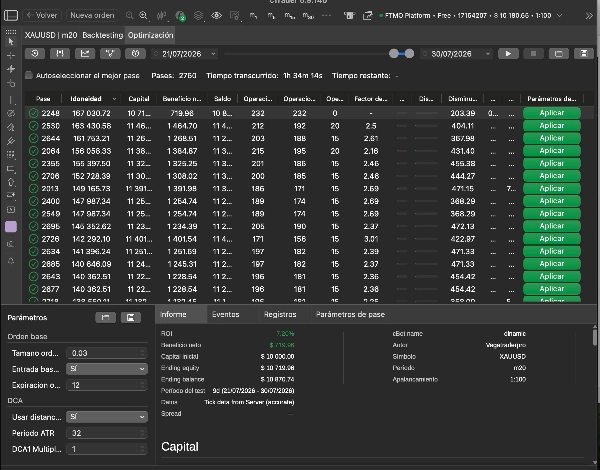The width and height of the screenshot is (600, 470).
Task: Open the layers stack icon in toolbar
Action: [198, 16]
